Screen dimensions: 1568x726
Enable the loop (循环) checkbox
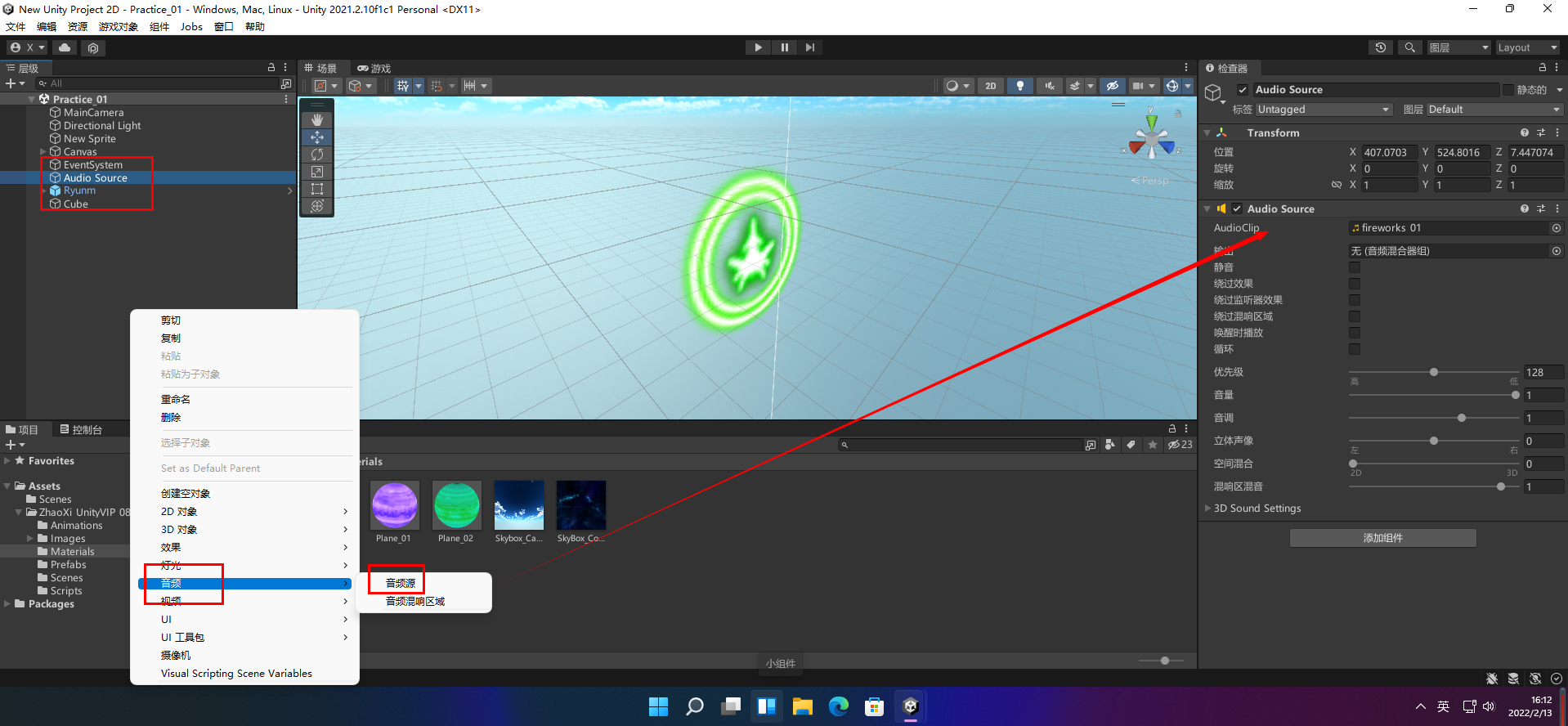1355,349
